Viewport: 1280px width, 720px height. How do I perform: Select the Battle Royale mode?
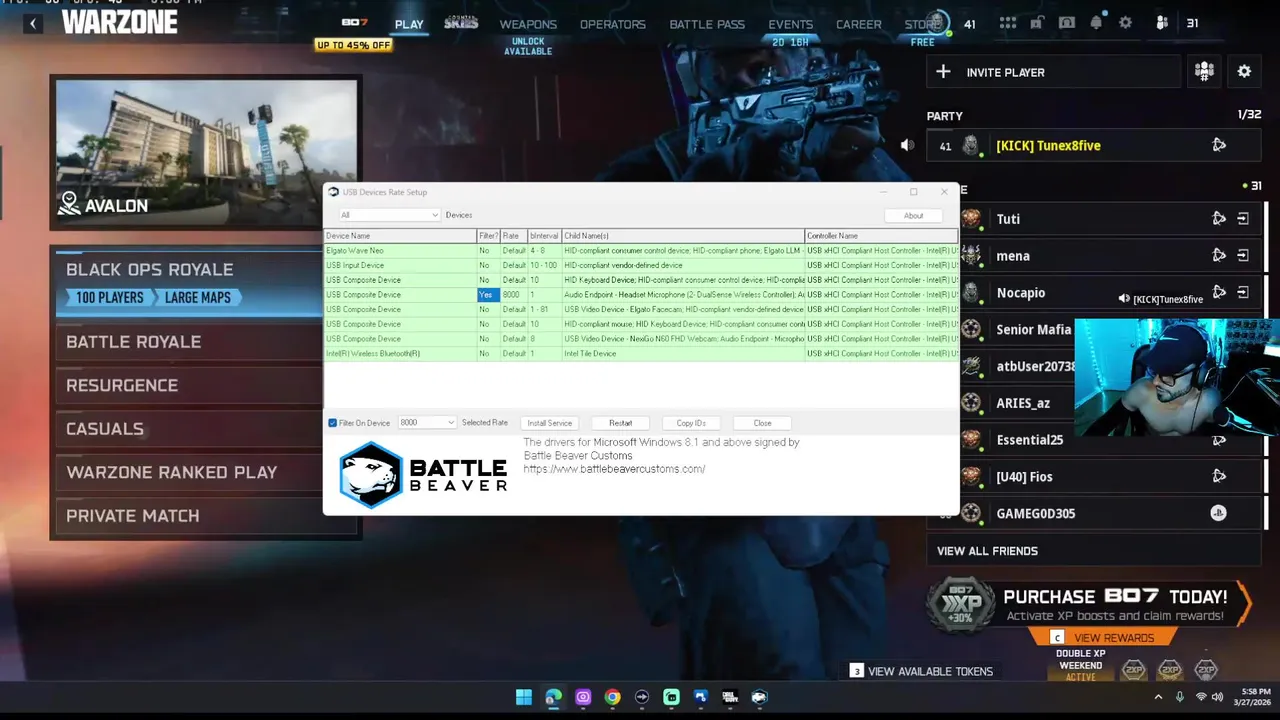(x=189, y=342)
